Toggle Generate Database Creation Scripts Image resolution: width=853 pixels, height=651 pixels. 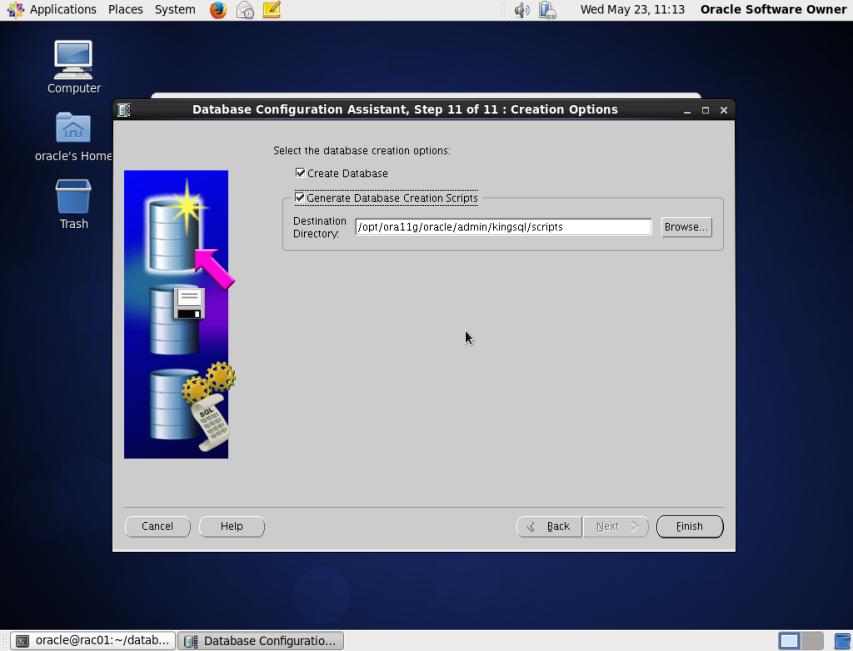pos(300,197)
